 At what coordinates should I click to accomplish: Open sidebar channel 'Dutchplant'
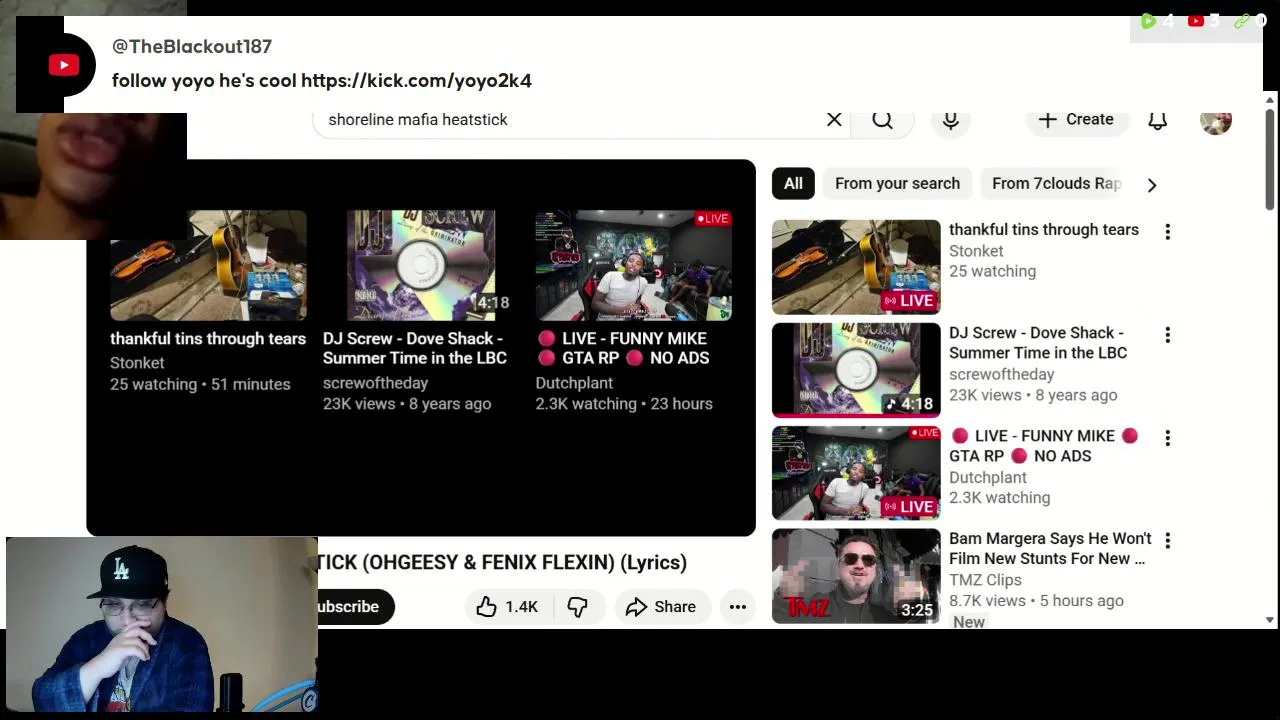(988, 477)
